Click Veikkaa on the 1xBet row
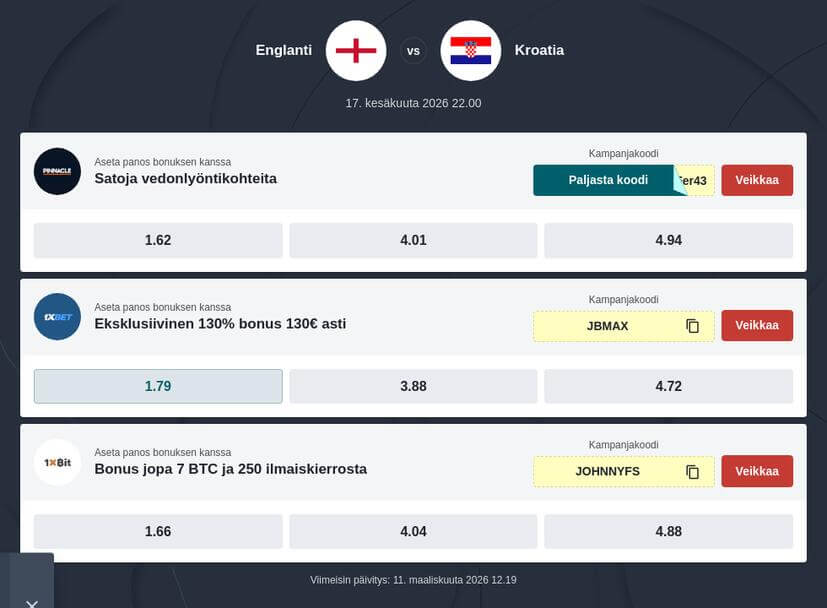Viewport: 827px width, 608px height. [x=757, y=325]
